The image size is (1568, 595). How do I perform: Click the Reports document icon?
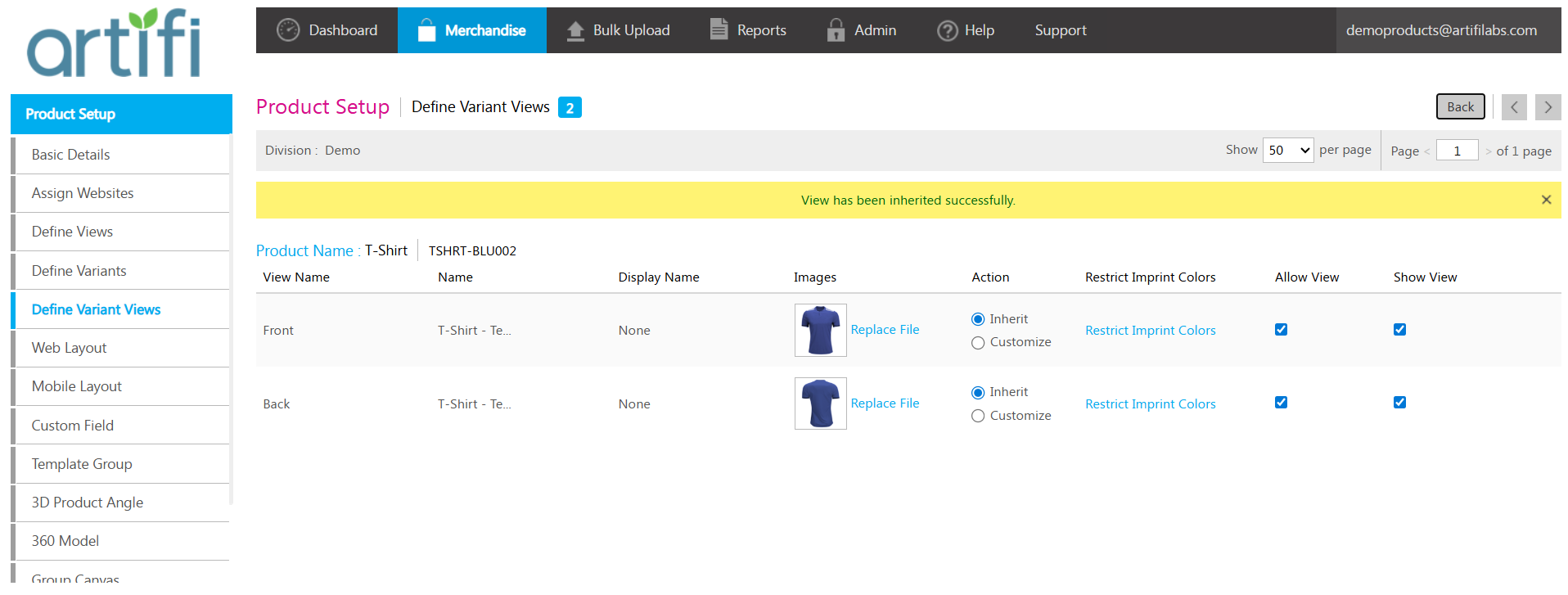point(719,29)
